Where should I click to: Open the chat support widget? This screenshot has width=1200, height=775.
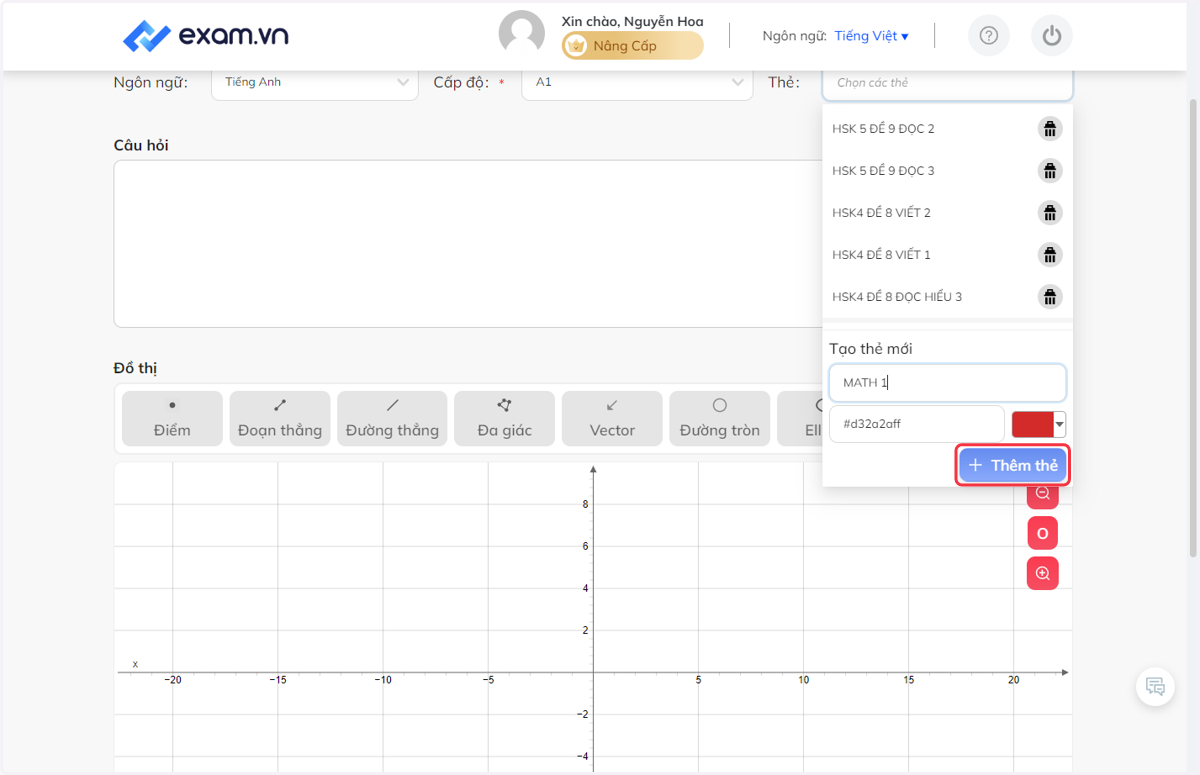(x=1155, y=686)
